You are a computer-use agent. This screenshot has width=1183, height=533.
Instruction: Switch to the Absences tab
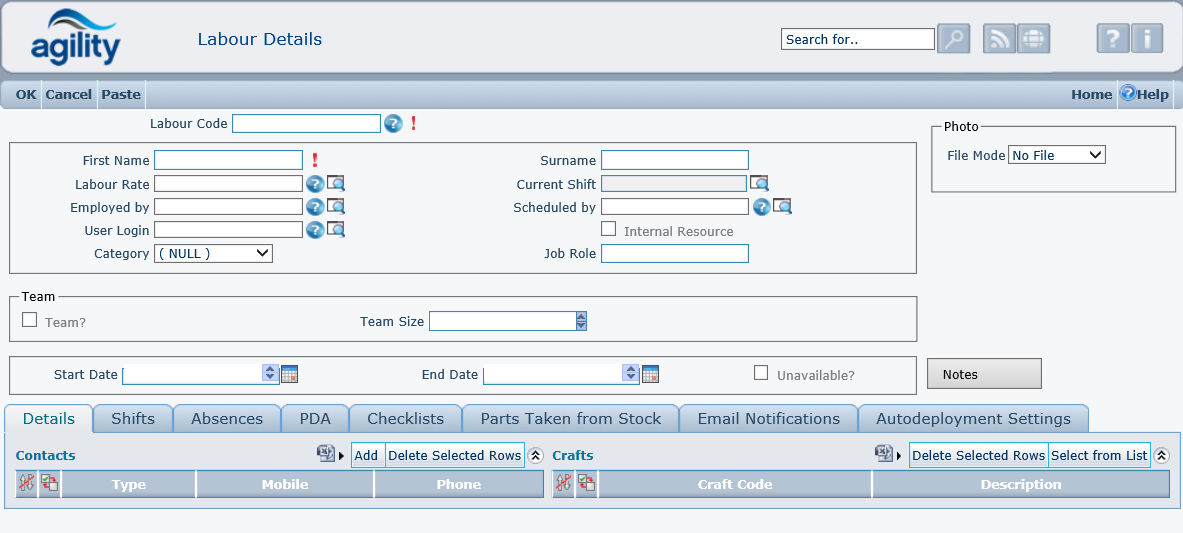point(227,419)
